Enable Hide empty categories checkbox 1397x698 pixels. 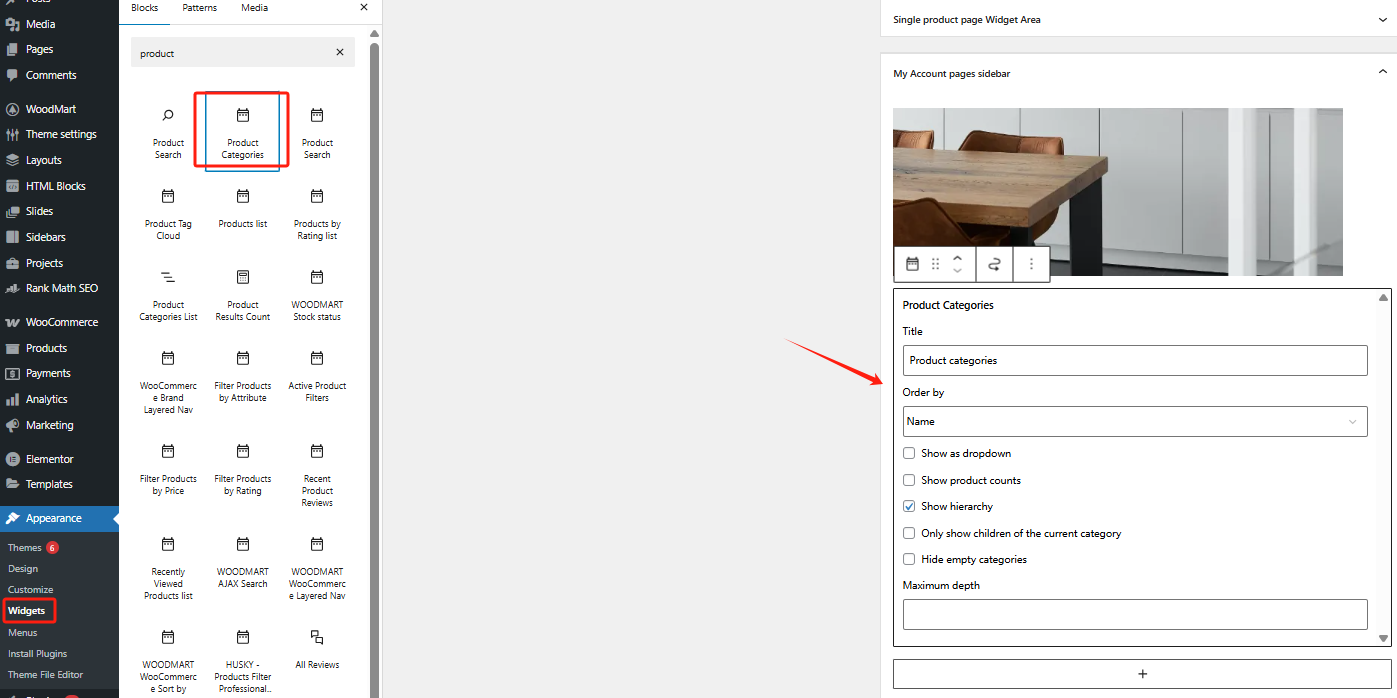tap(909, 559)
